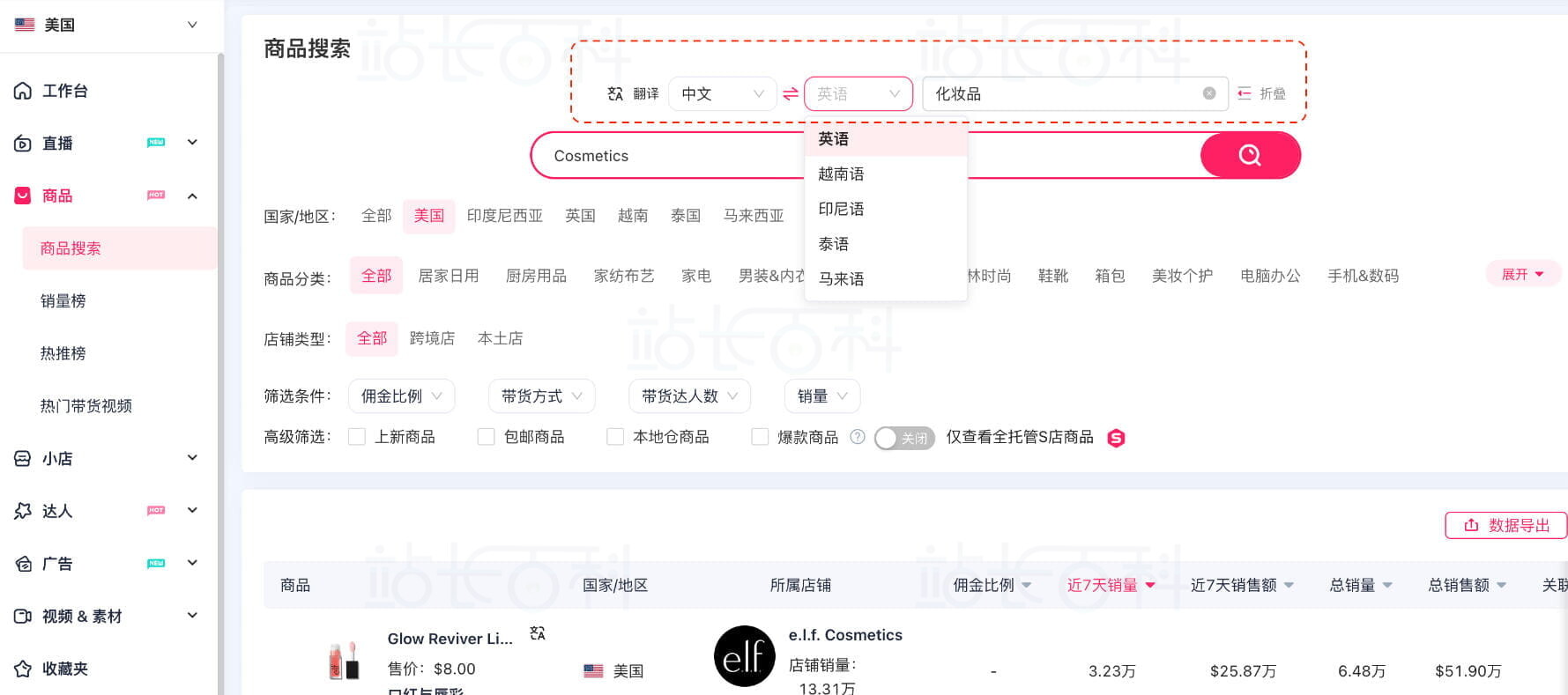Image resolution: width=1568 pixels, height=695 pixels.
Task: Open the e.l.f. Cosmetics store link
Action: [845, 635]
